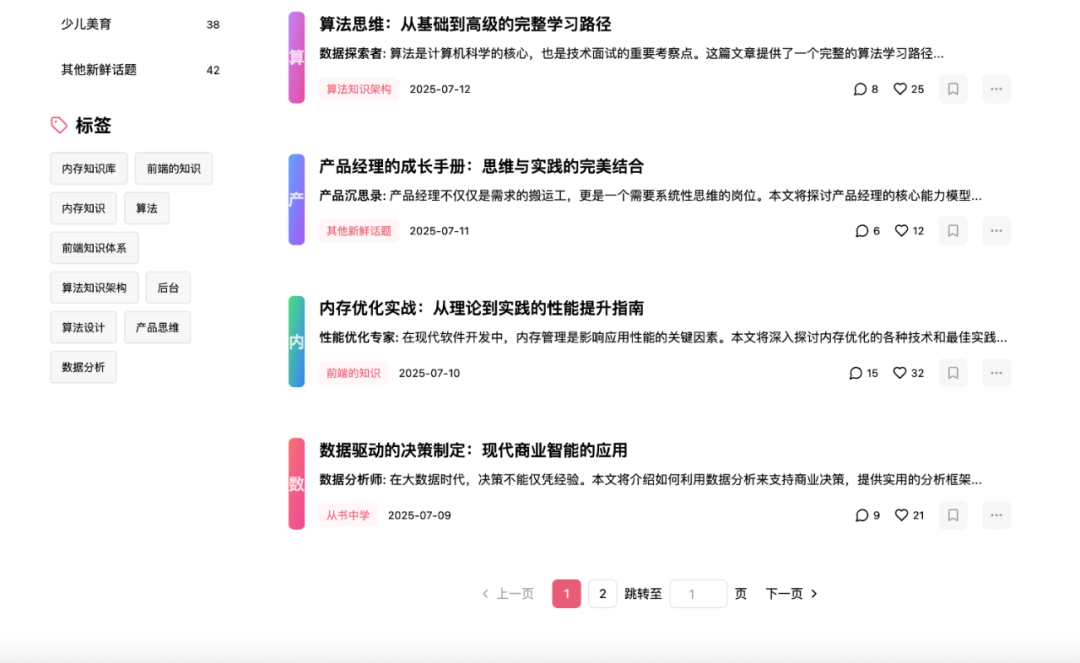Select the 数据分析 tag
This screenshot has width=1080, height=663.
point(83,367)
